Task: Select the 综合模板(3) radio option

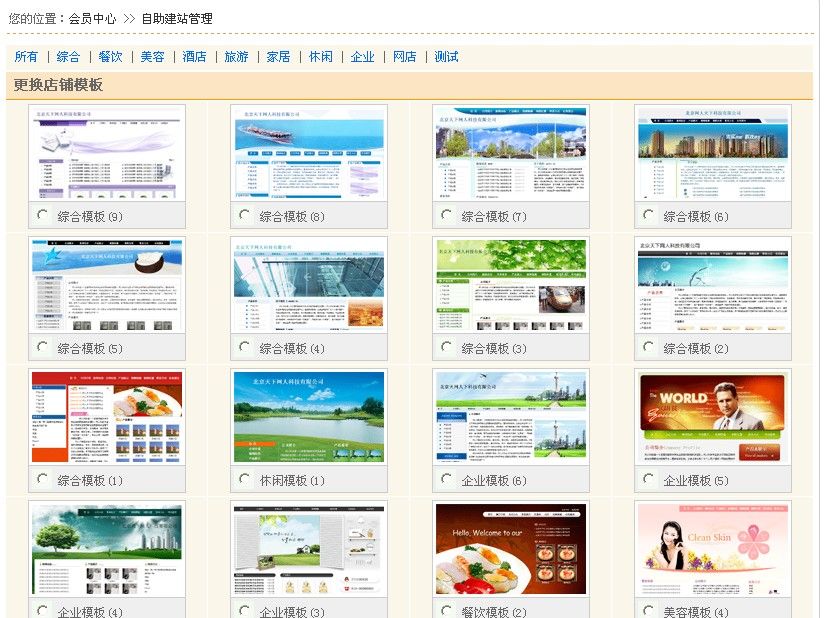Action: click(x=447, y=347)
